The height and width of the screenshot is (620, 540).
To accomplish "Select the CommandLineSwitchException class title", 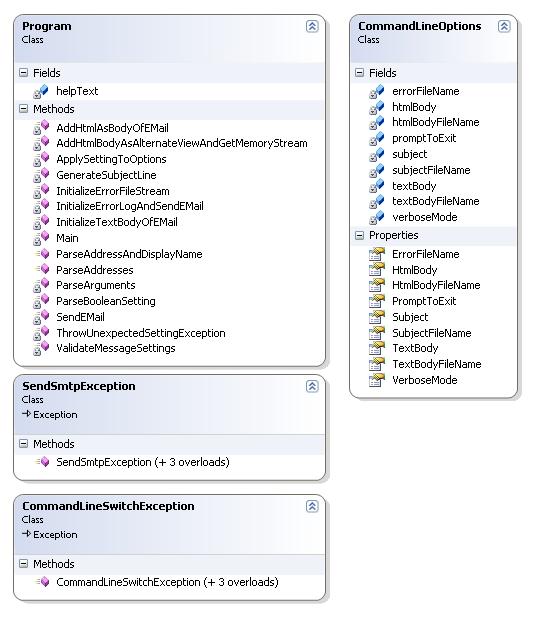I will [108, 506].
